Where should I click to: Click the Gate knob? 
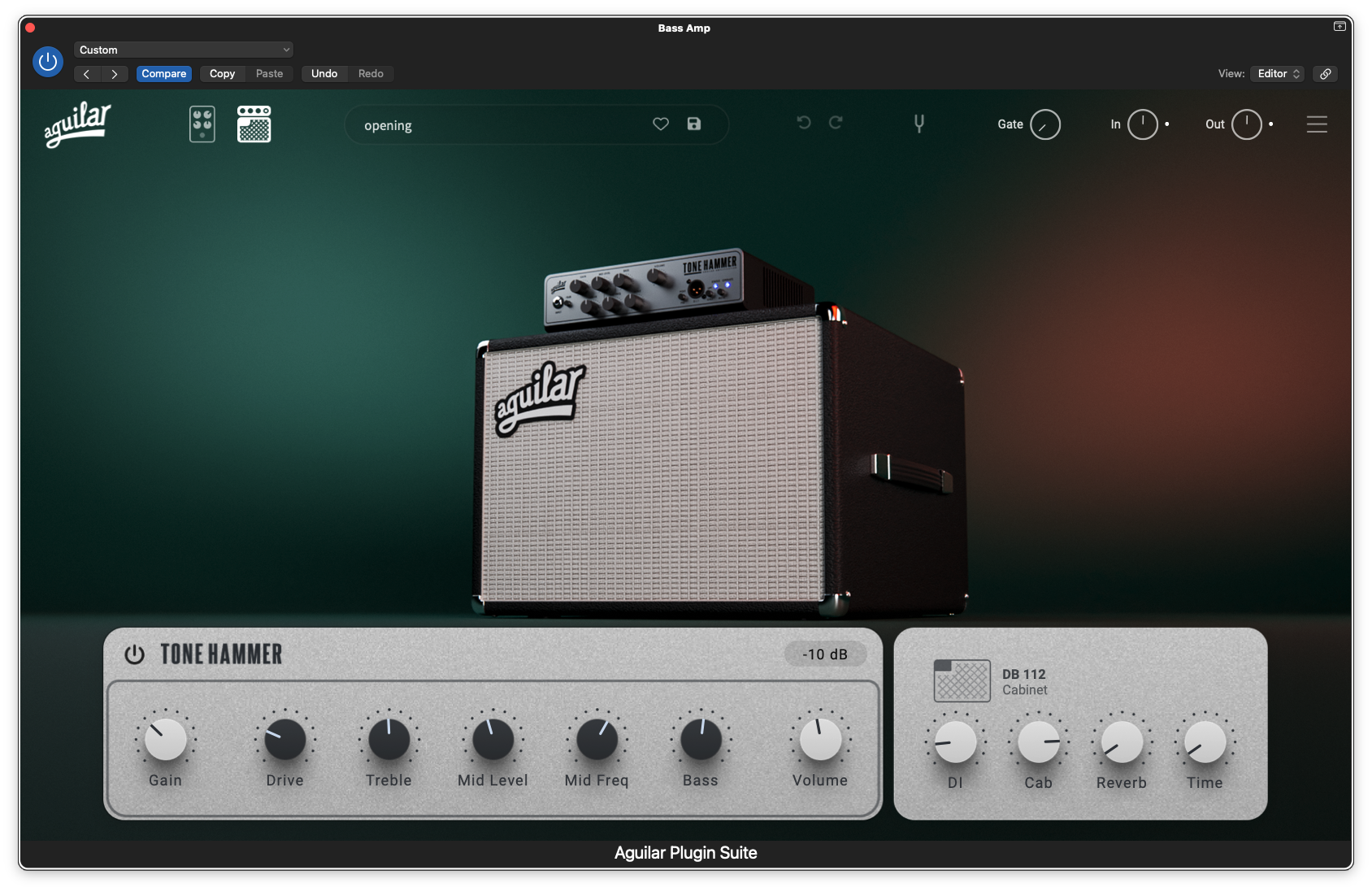pos(1045,125)
